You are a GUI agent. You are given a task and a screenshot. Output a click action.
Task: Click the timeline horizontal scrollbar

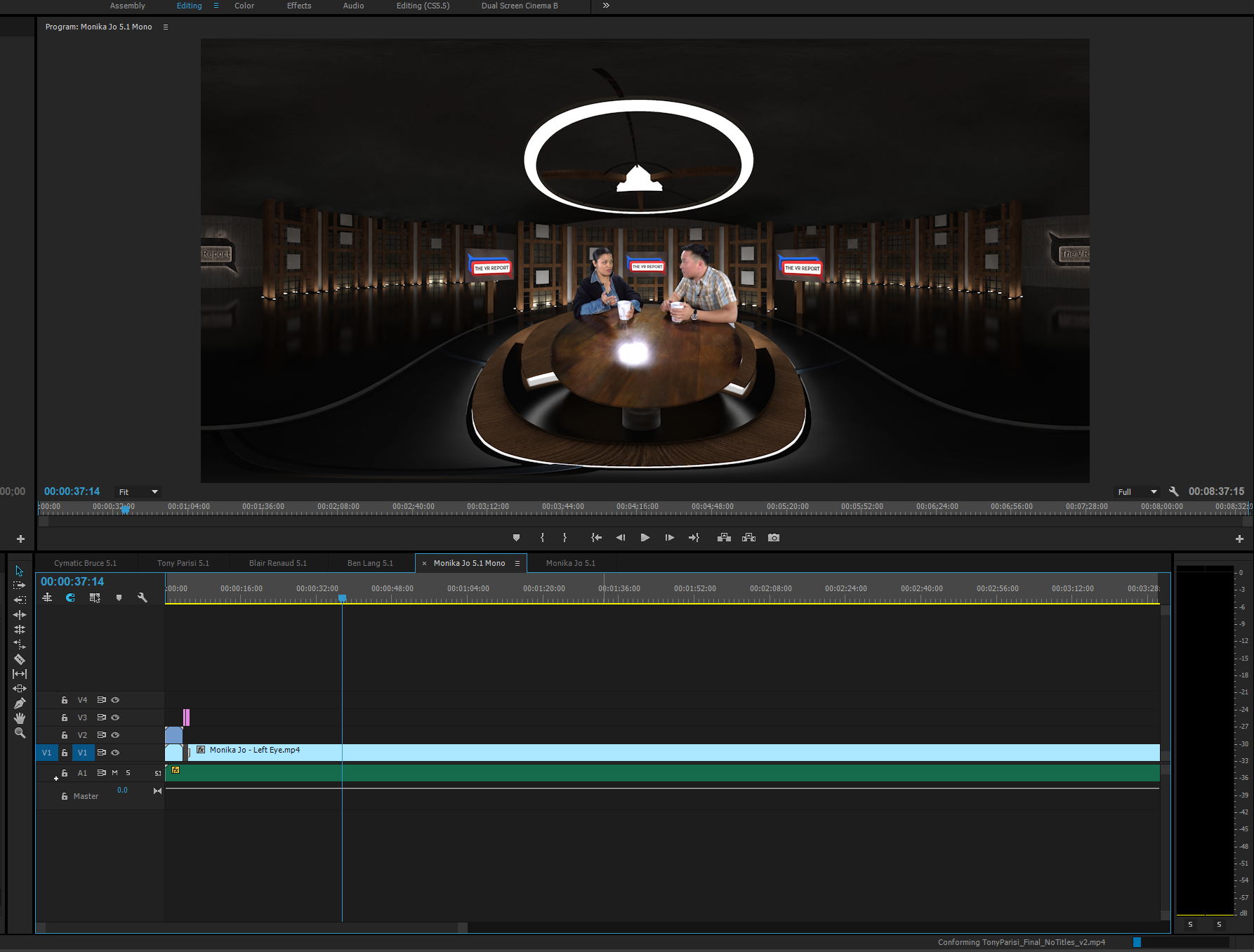[252, 927]
